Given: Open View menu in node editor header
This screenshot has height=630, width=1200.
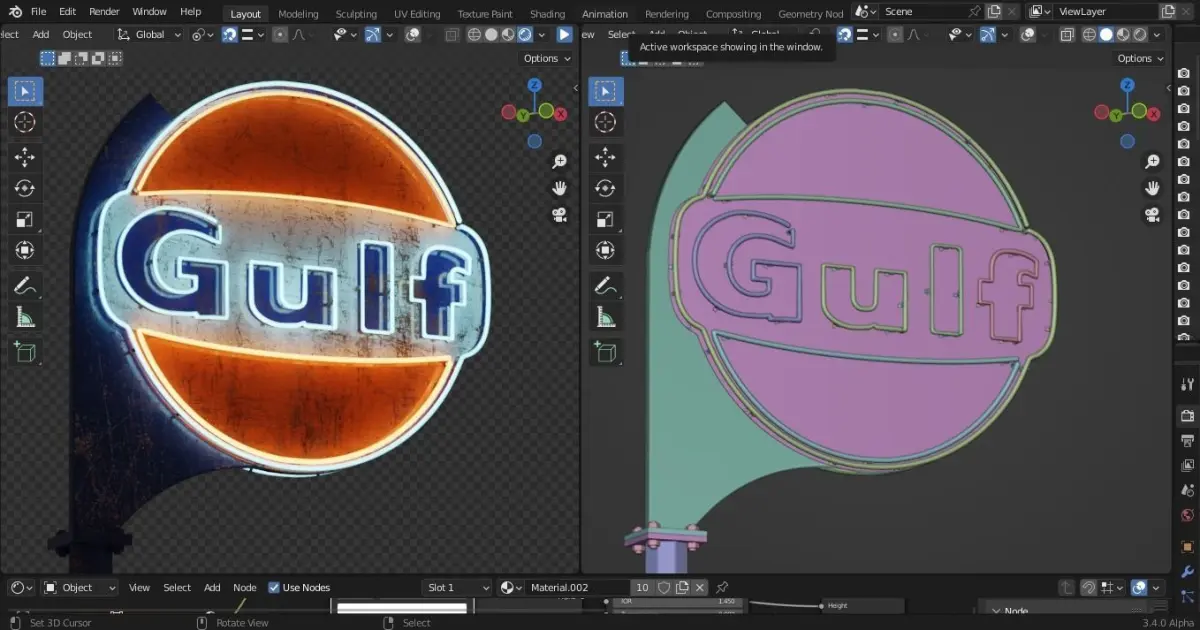Looking at the screenshot, I should (x=139, y=588).
